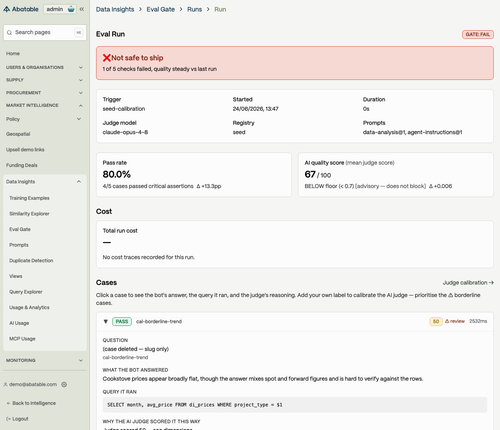The height and width of the screenshot is (430, 500).
Task: Click the admin avatar icon
Action: pos(71,9)
